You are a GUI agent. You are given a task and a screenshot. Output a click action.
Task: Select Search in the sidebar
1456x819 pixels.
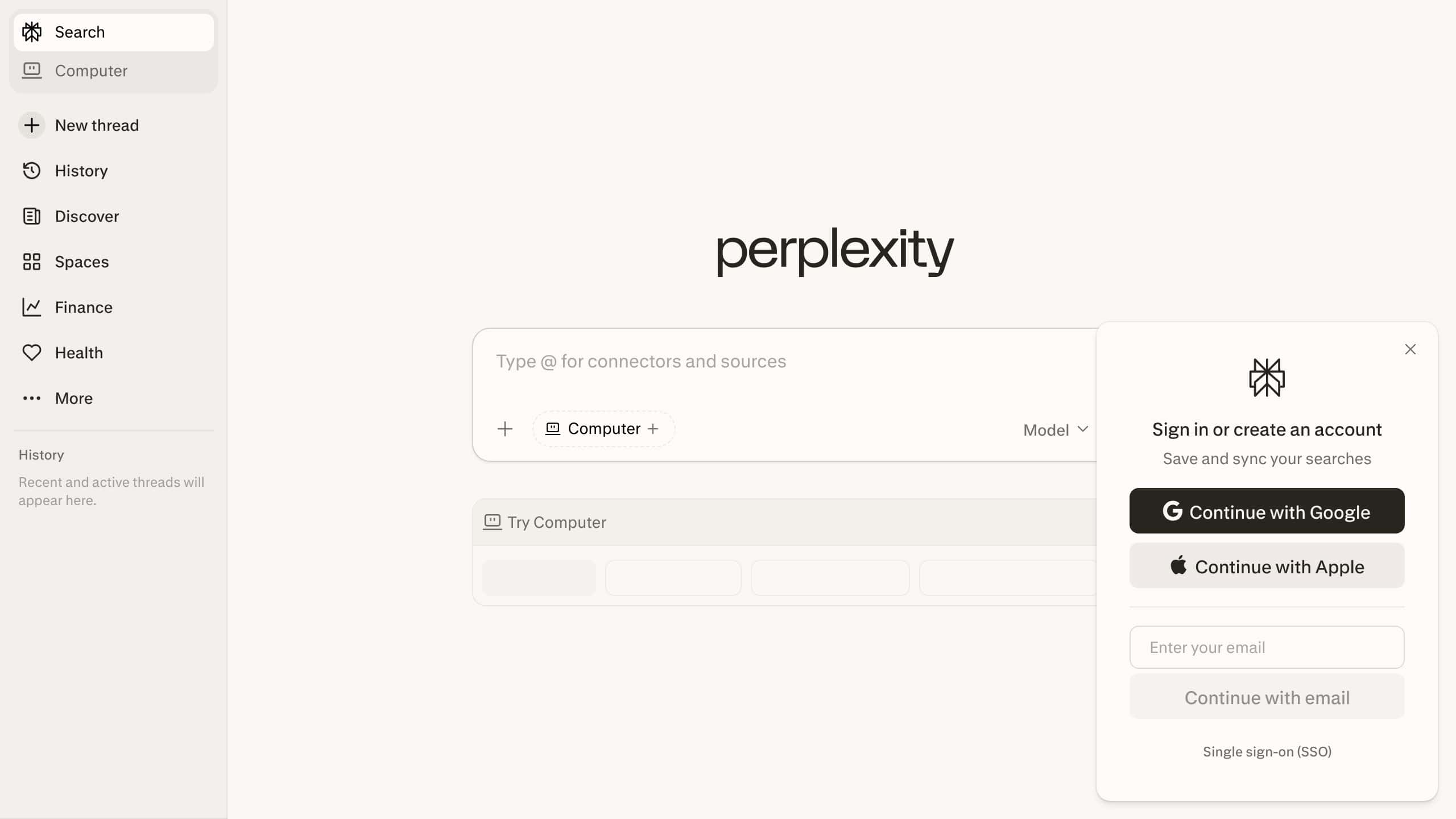click(80, 32)
